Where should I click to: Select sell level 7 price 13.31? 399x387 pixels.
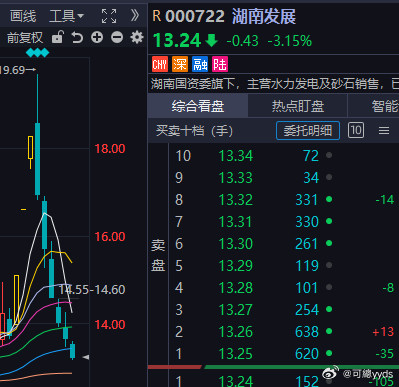(236, 222)
